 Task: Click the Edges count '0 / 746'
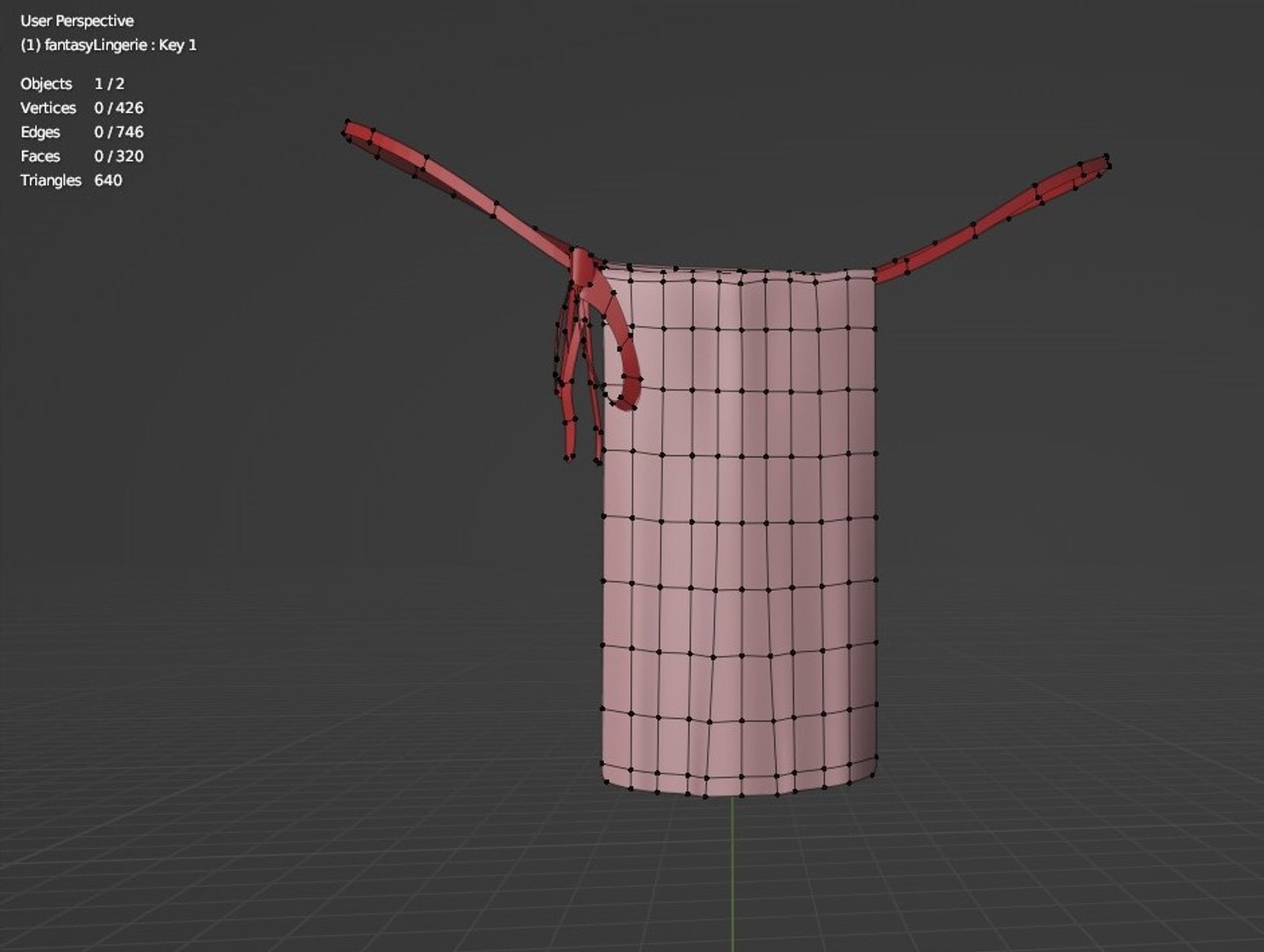[119, 131]
